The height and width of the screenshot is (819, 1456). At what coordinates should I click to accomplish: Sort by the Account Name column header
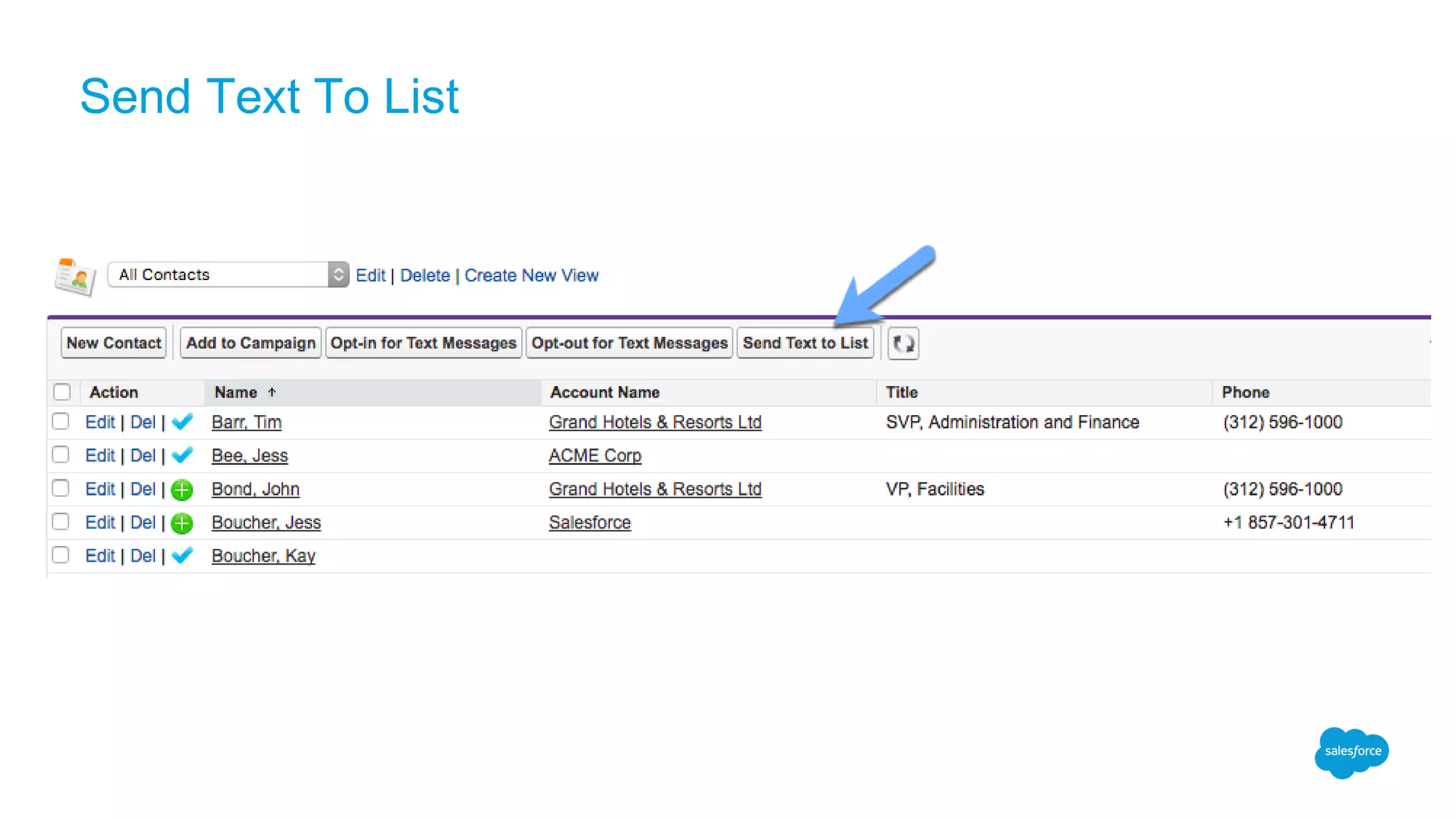[x=604, y=392]
